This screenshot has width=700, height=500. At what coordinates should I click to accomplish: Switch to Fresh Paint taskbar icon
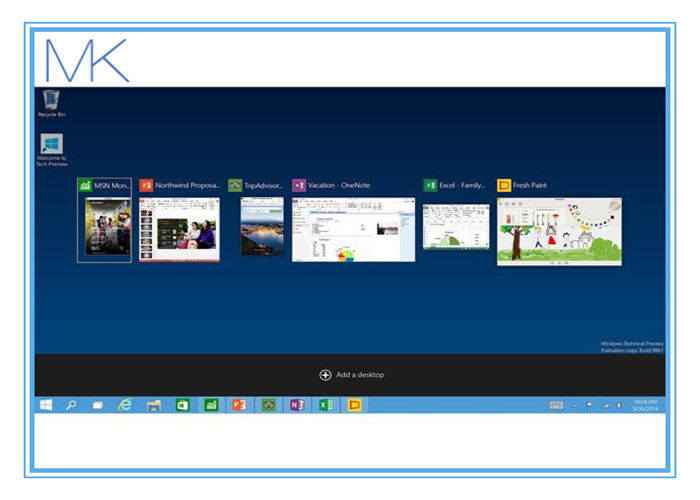click(354, 405)
